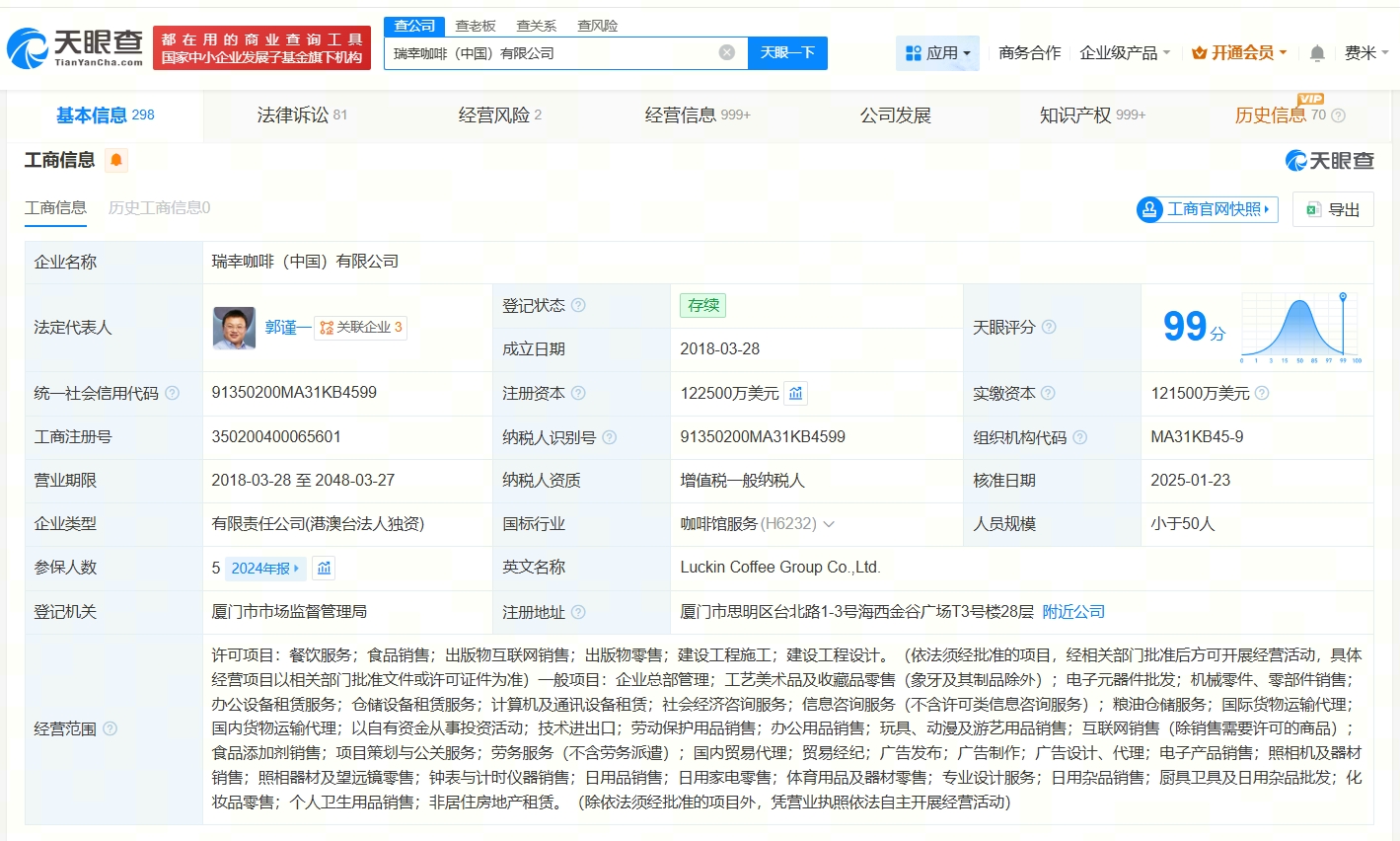Click the legal representative's photo
The width and height of the screenshot is (1400, 841).
234,328
